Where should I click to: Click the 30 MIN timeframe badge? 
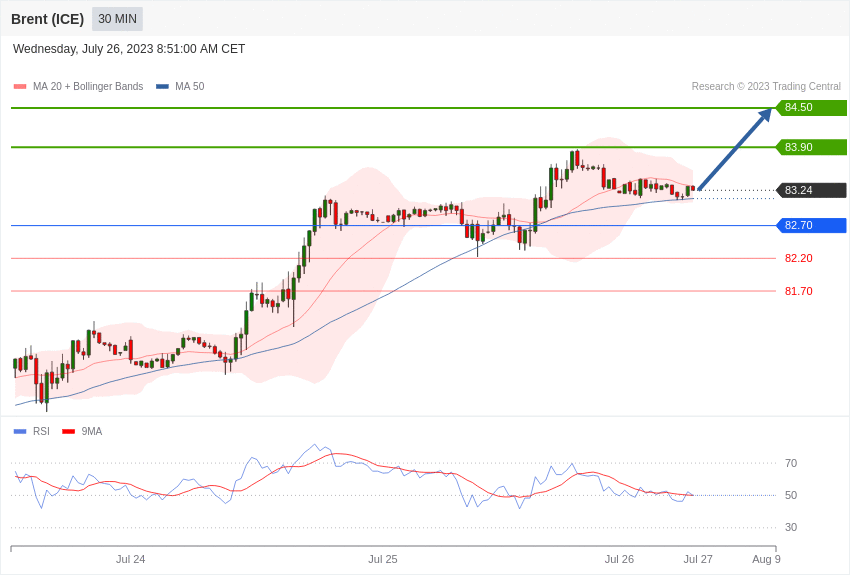117,19
